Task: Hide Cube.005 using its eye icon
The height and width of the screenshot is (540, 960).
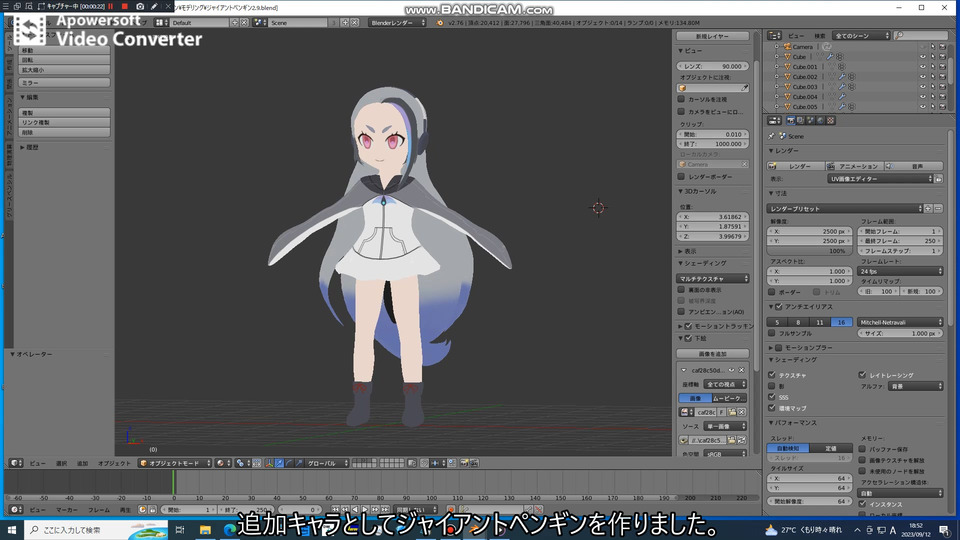Action: point(923,107)
